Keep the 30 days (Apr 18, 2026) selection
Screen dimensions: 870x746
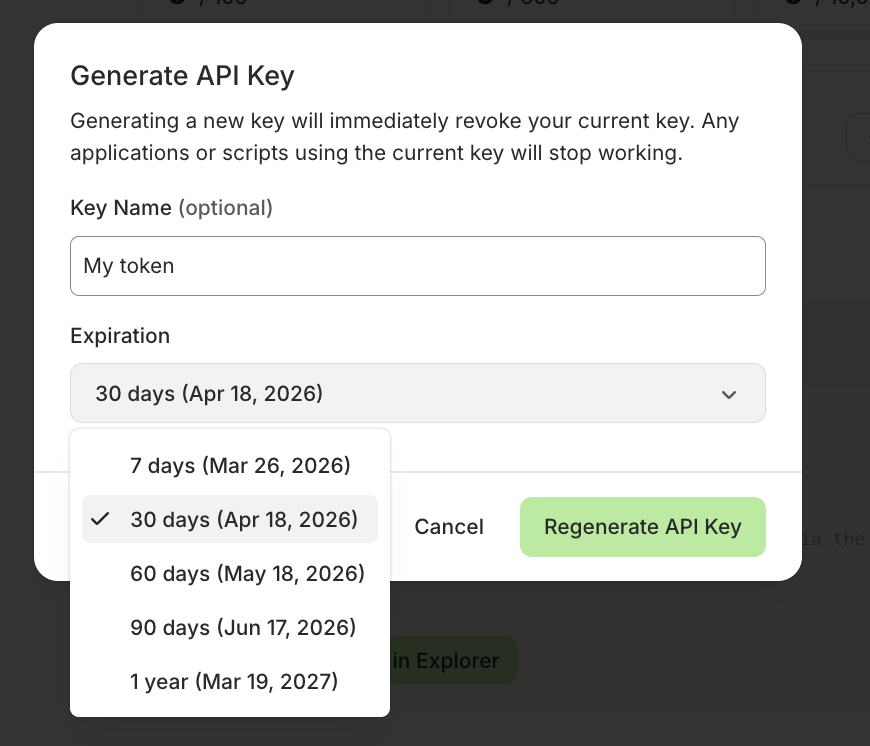[x=243, y=519]
